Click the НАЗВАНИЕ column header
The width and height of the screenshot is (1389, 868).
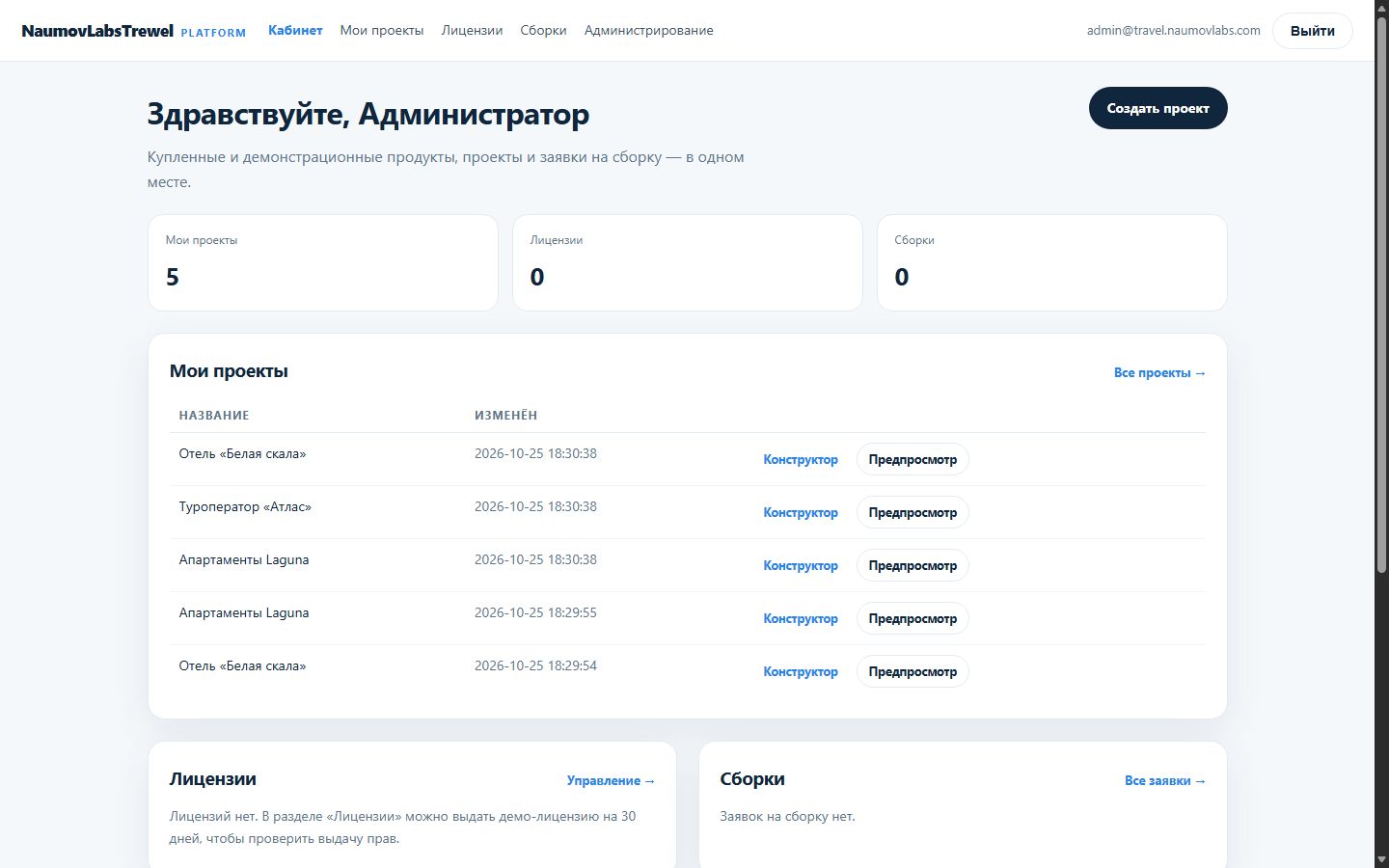[214, 416]
